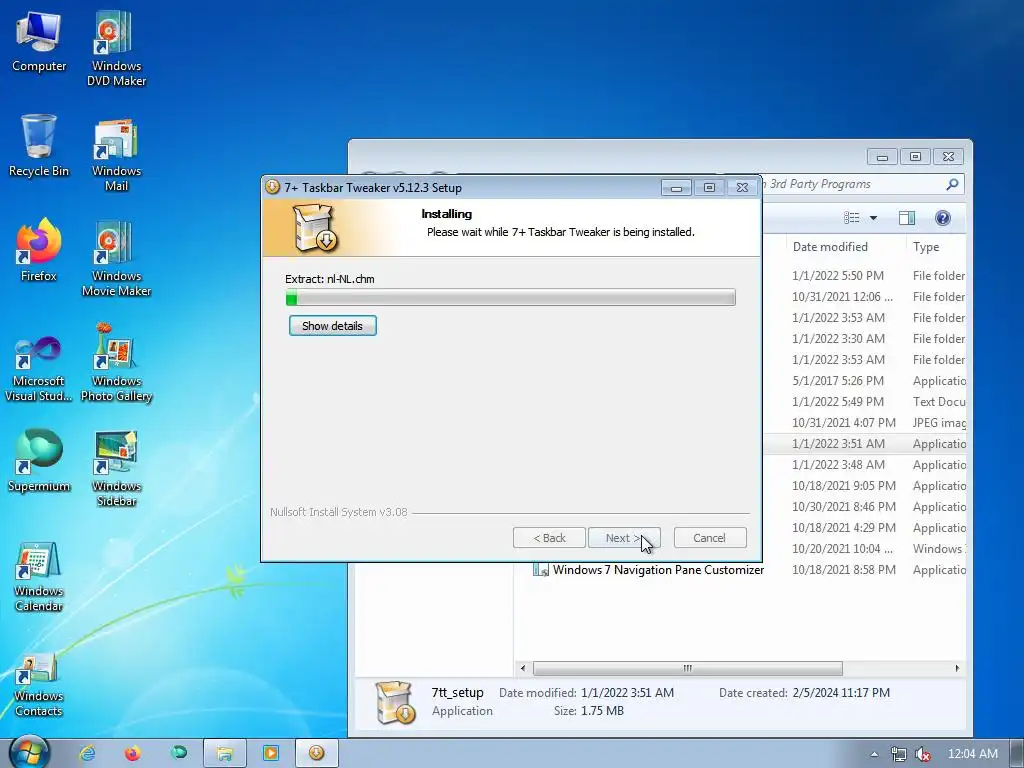
Task: Click the Cancel button in Setup
Action: pos(709,538)
